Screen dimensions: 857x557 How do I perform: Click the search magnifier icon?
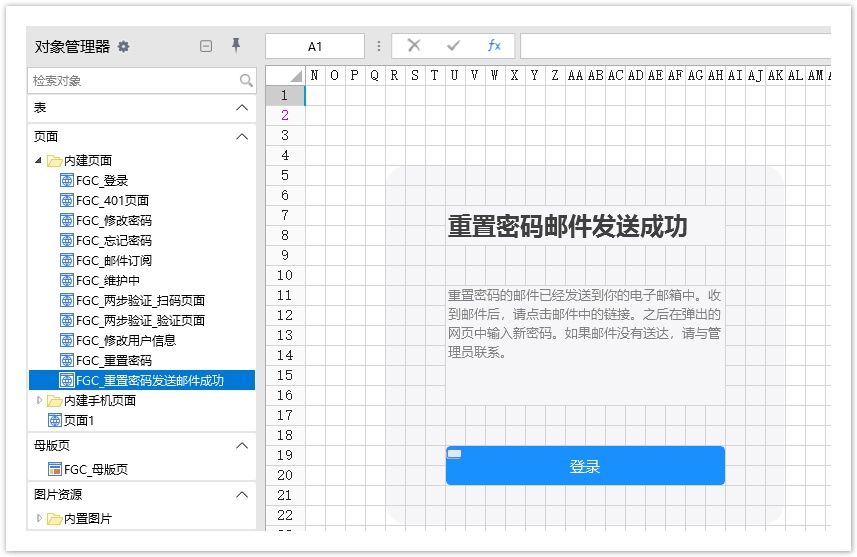tap(246, 80)
